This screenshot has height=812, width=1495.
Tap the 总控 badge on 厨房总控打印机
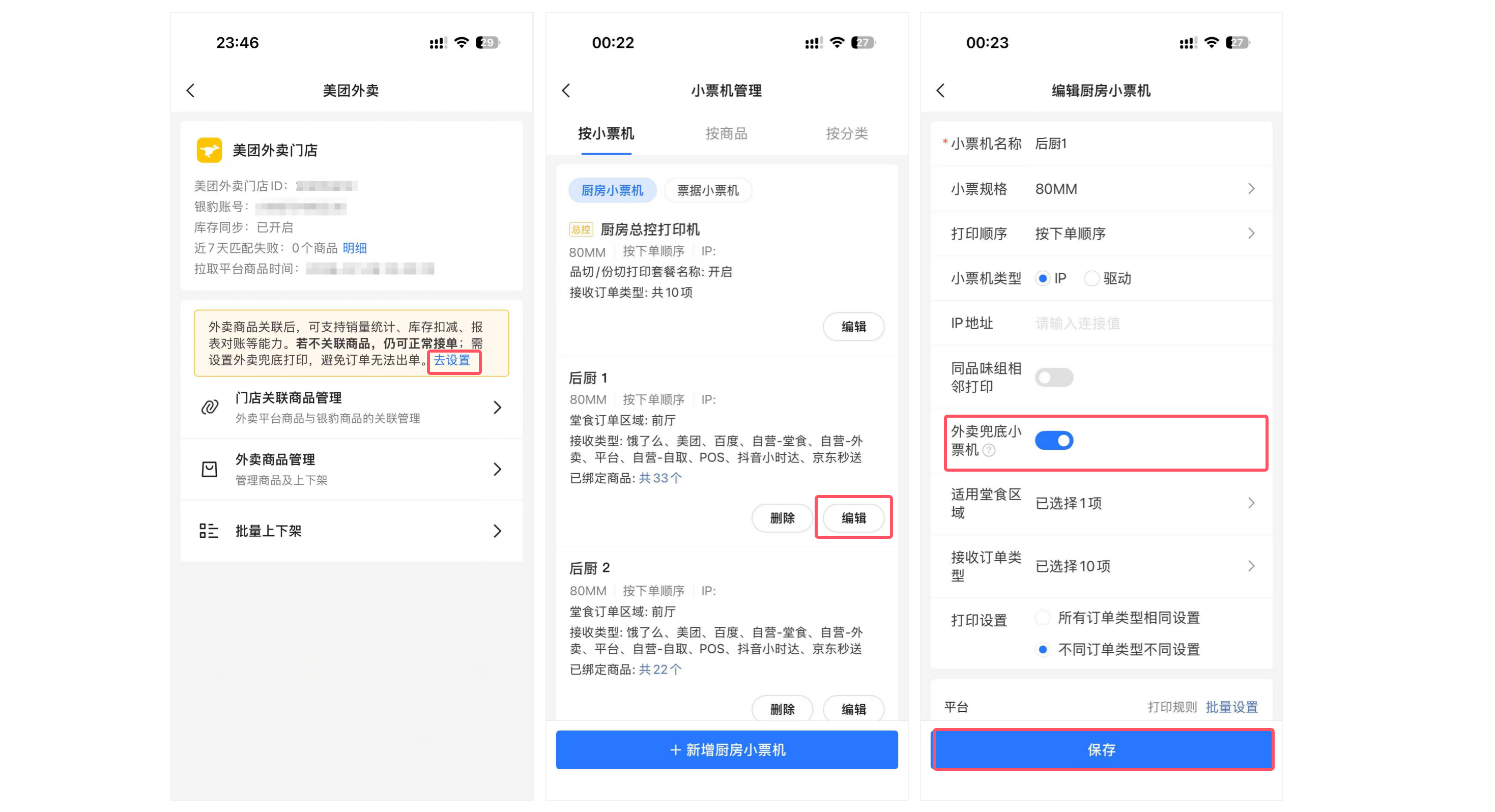click(581, 230)
